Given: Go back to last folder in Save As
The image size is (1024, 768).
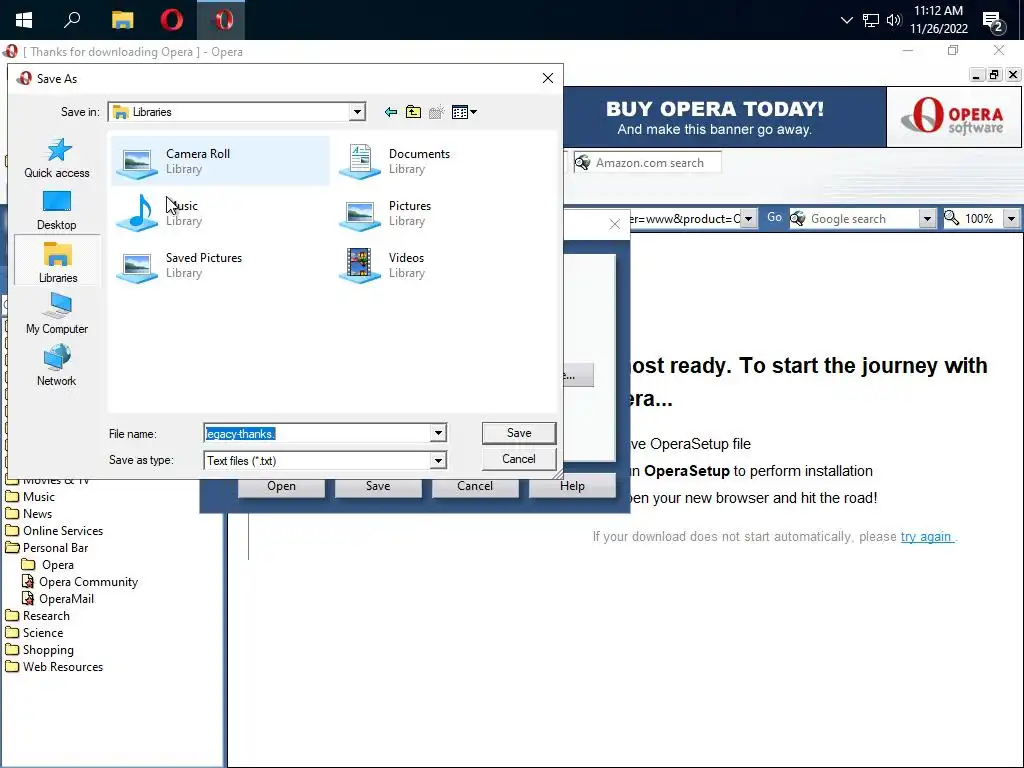Looking at the screenshot, I should 391,112.
